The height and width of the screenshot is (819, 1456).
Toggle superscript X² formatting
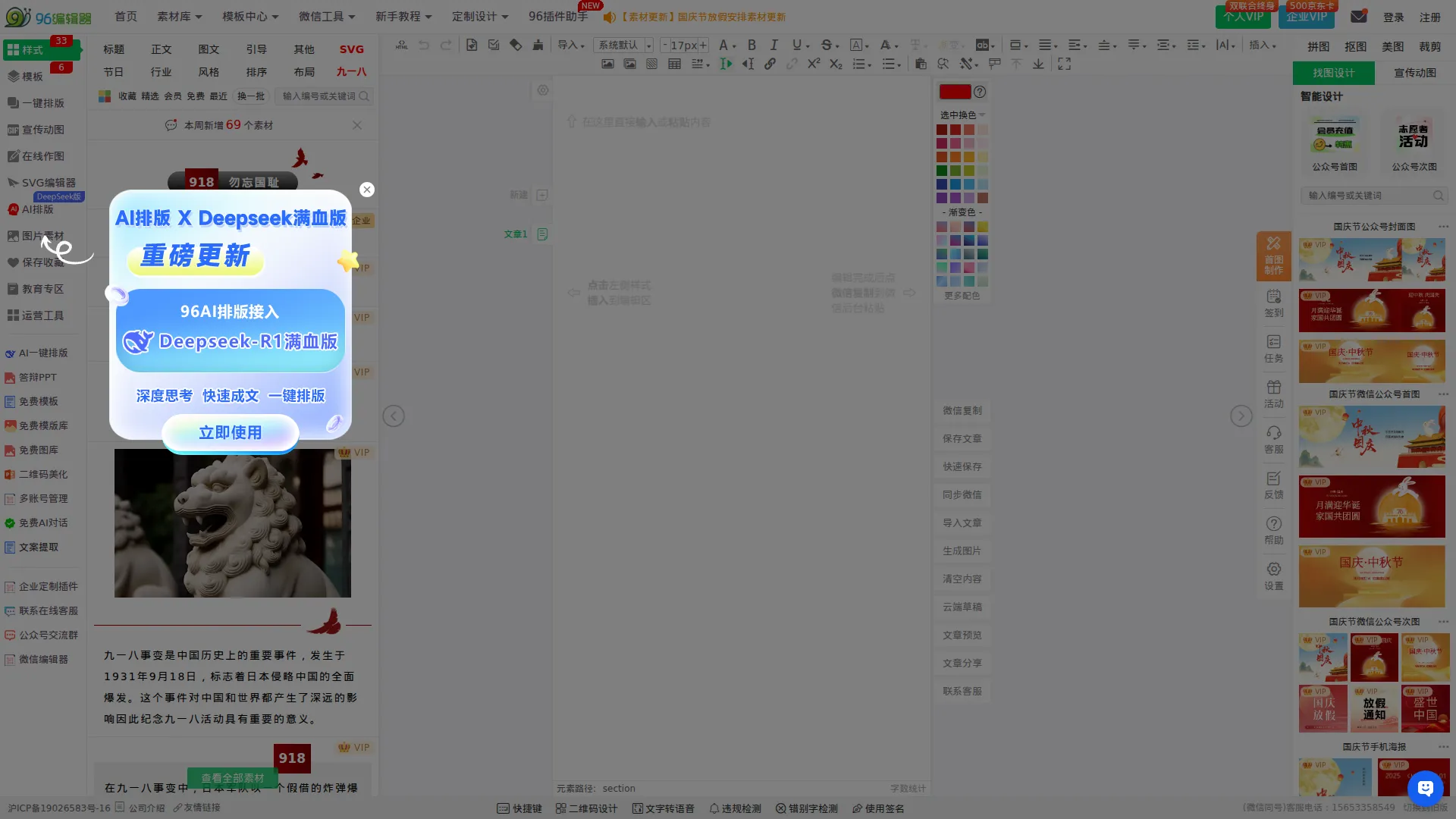(x=814, y=64)
